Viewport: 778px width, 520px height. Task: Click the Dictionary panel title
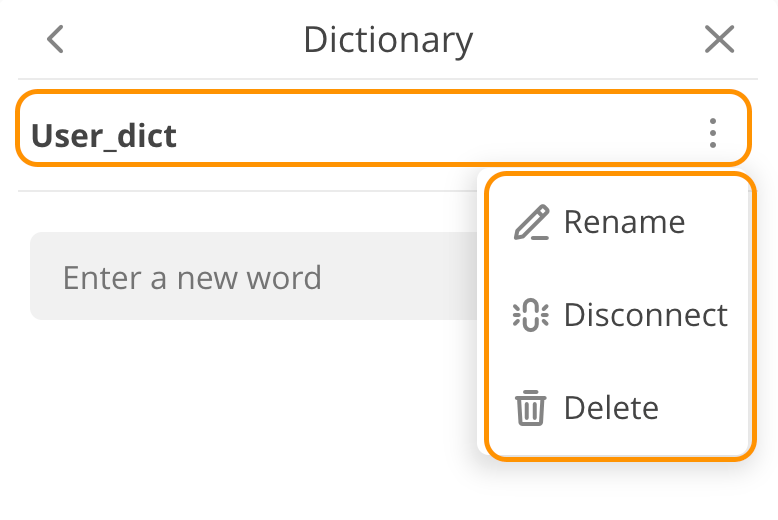tap(388, 41)
